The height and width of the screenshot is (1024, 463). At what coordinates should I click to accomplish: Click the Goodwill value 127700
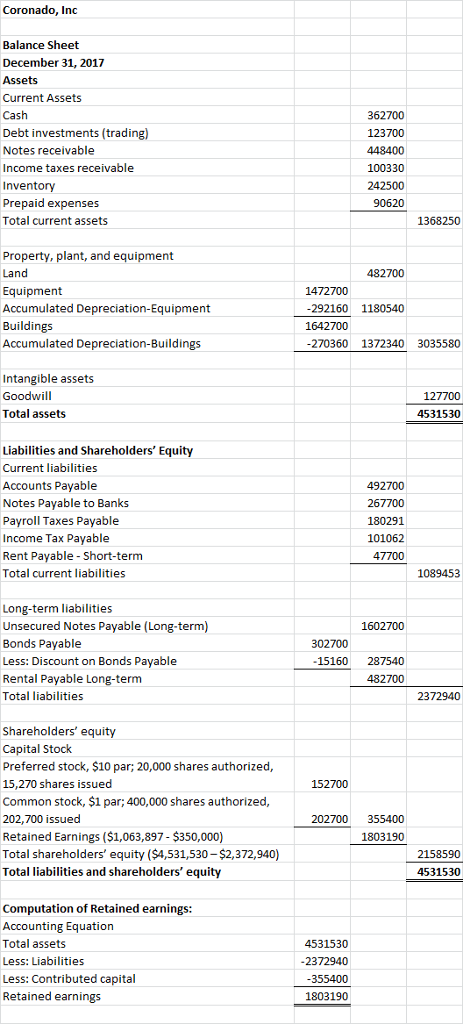[442, 396]
